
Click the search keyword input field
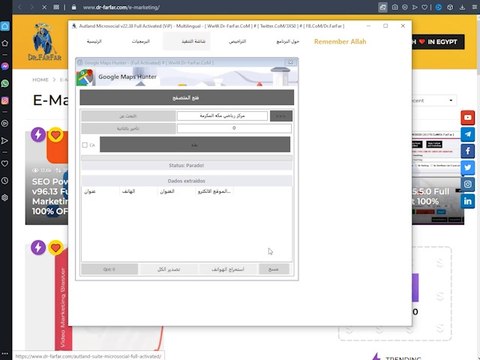pos(222,116)
